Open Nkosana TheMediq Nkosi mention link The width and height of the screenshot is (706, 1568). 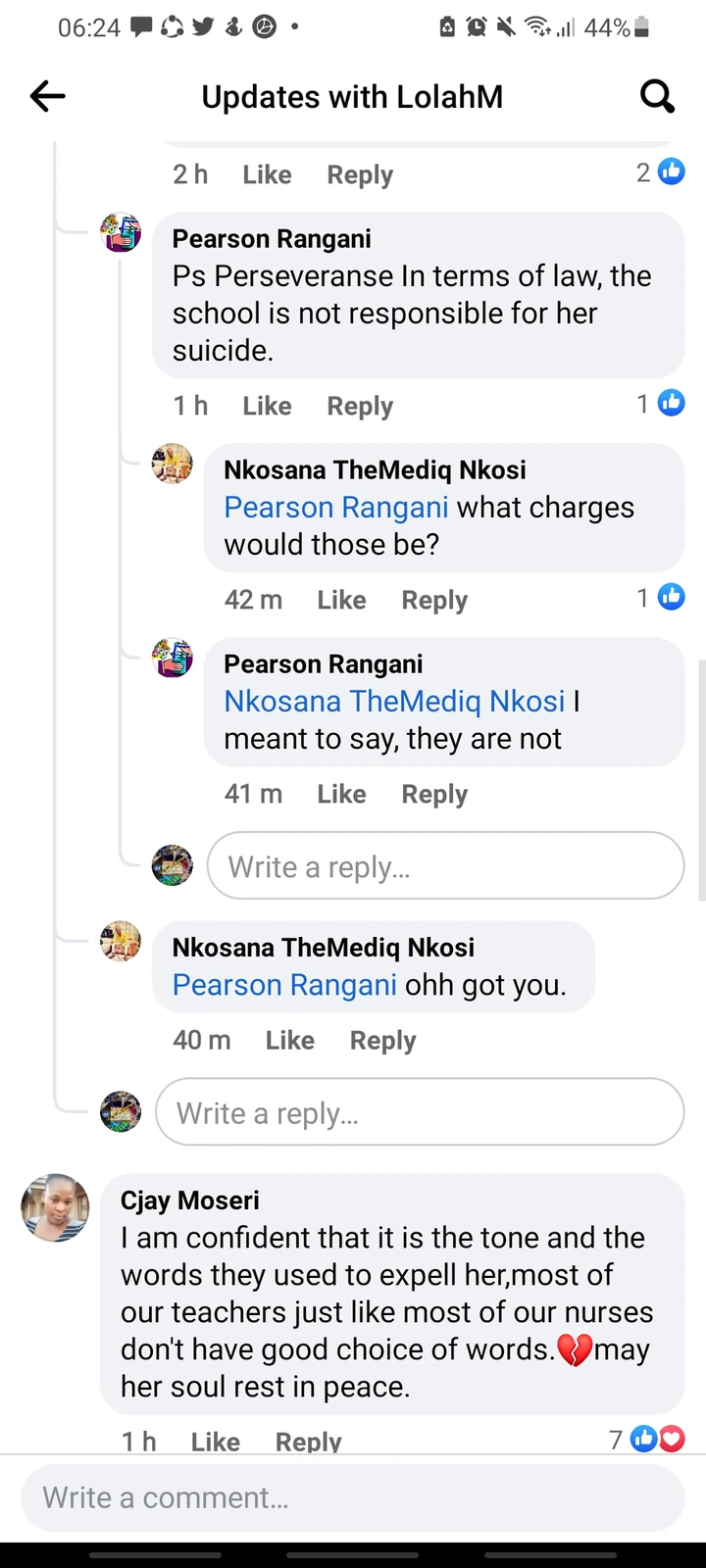pos(394,702)
